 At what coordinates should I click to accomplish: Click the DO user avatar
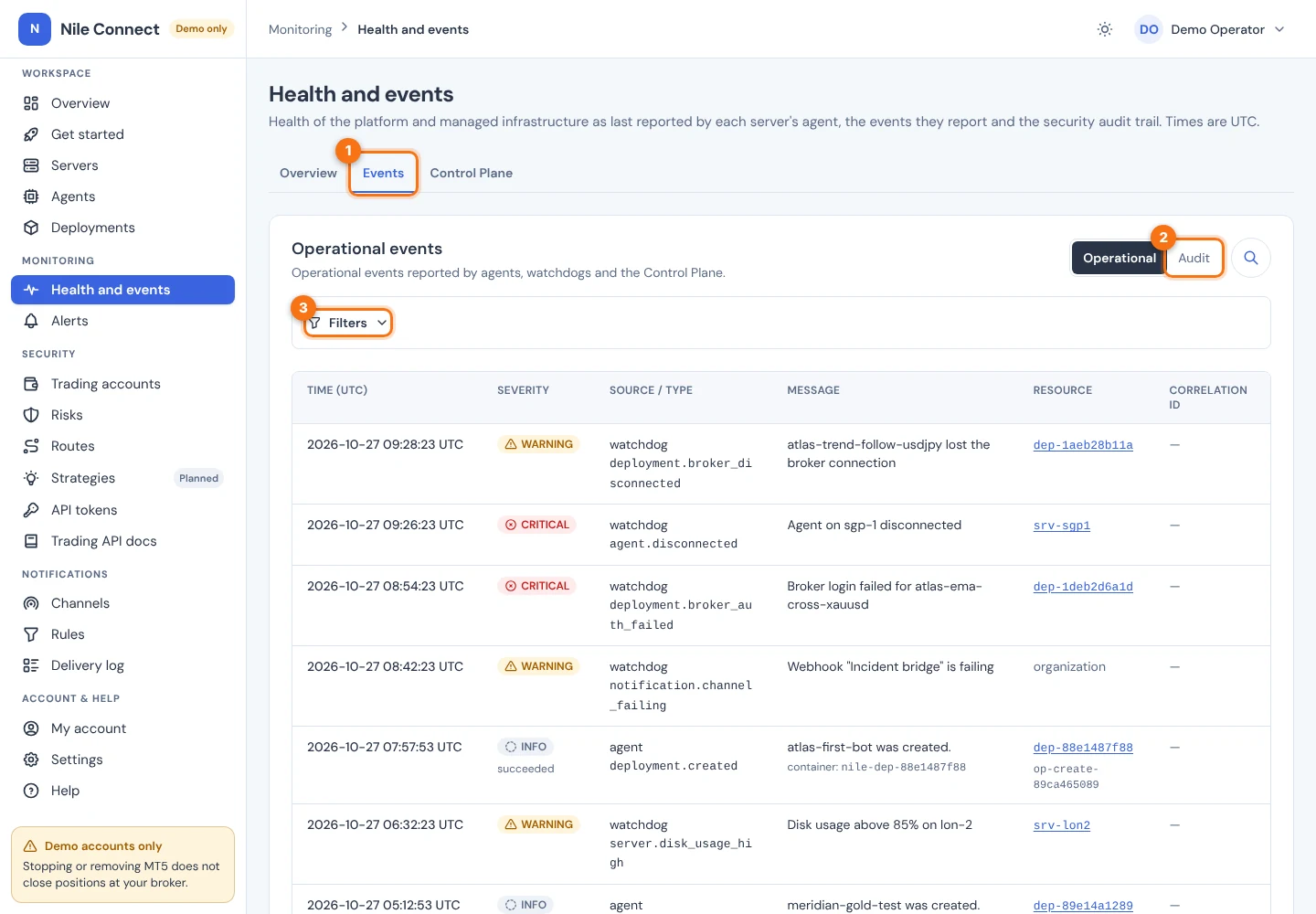coord(1149,29)
